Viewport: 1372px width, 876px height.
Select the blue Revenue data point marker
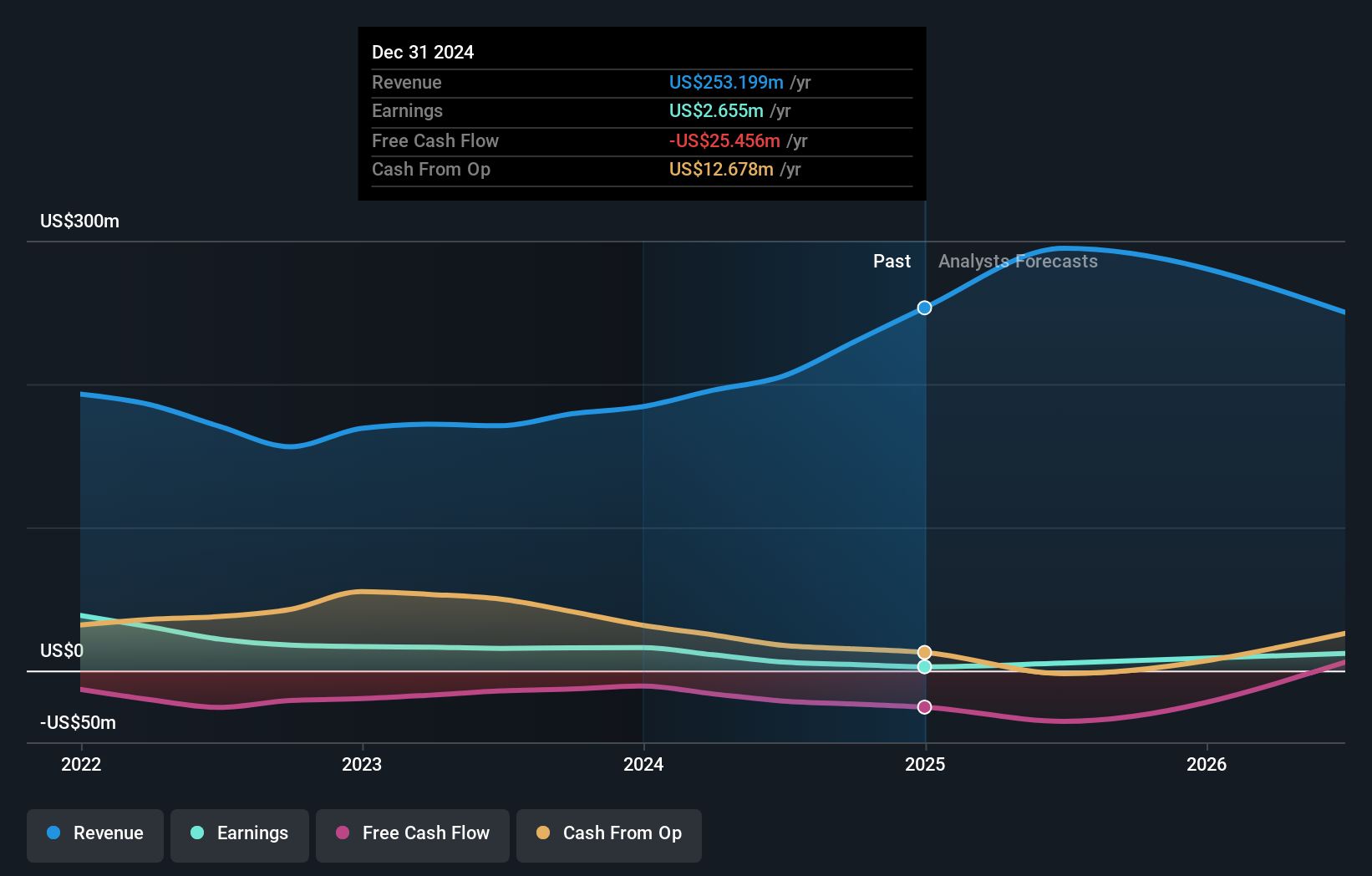(924, 308)
